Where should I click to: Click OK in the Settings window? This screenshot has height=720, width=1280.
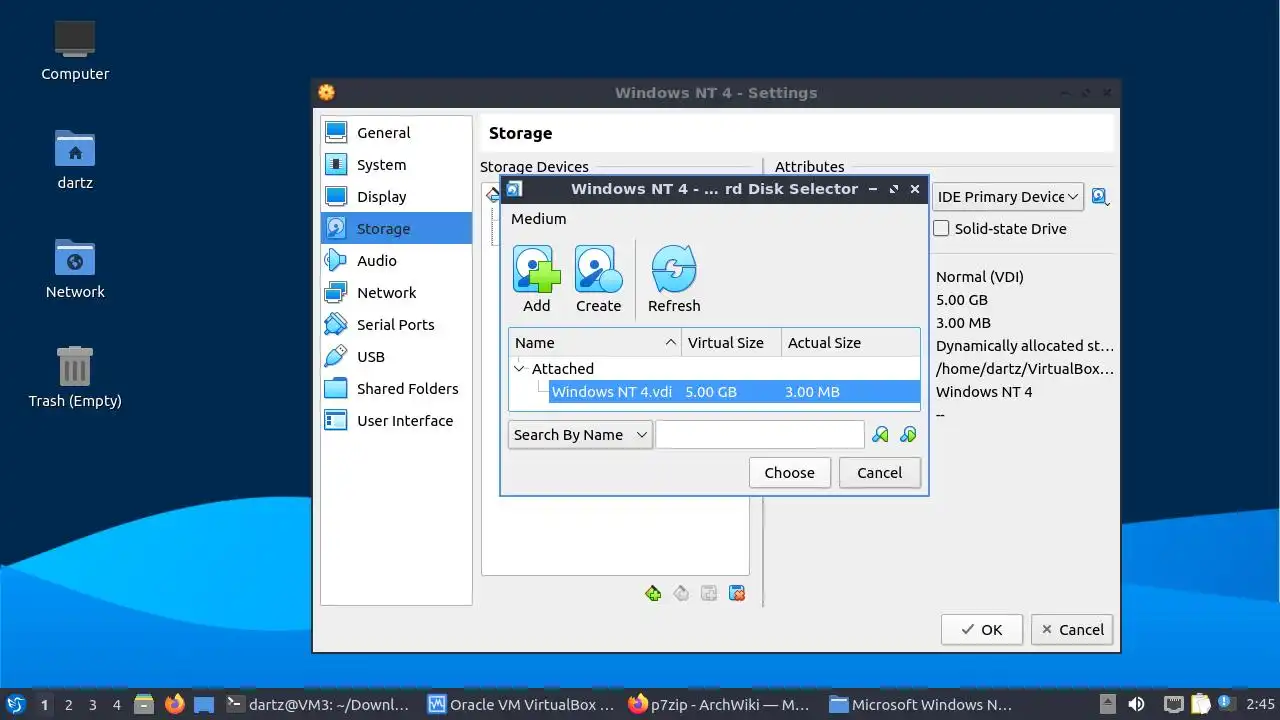[982, 629]
